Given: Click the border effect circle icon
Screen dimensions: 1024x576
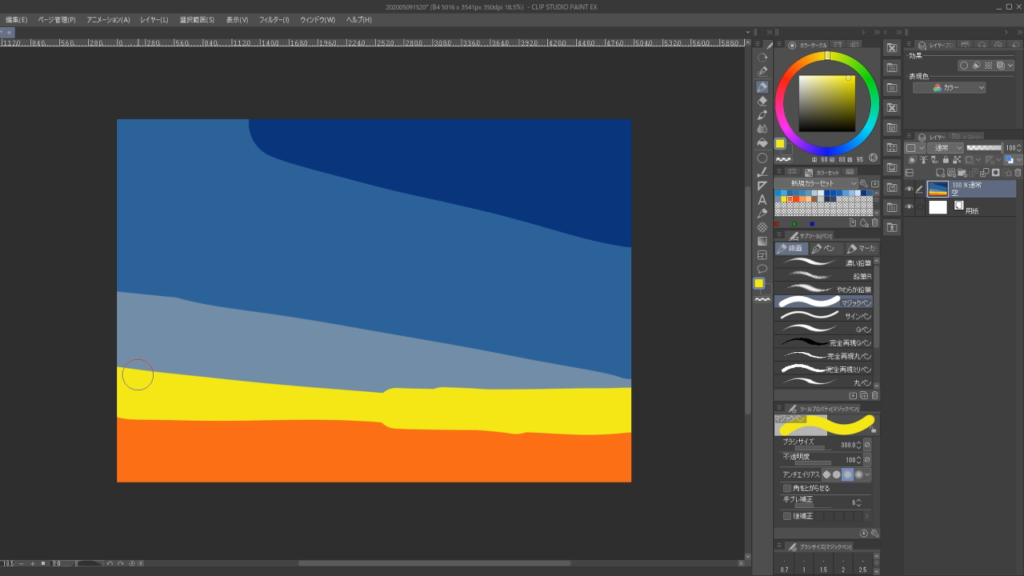Looking at the screenshot, I should coord(964,65).
